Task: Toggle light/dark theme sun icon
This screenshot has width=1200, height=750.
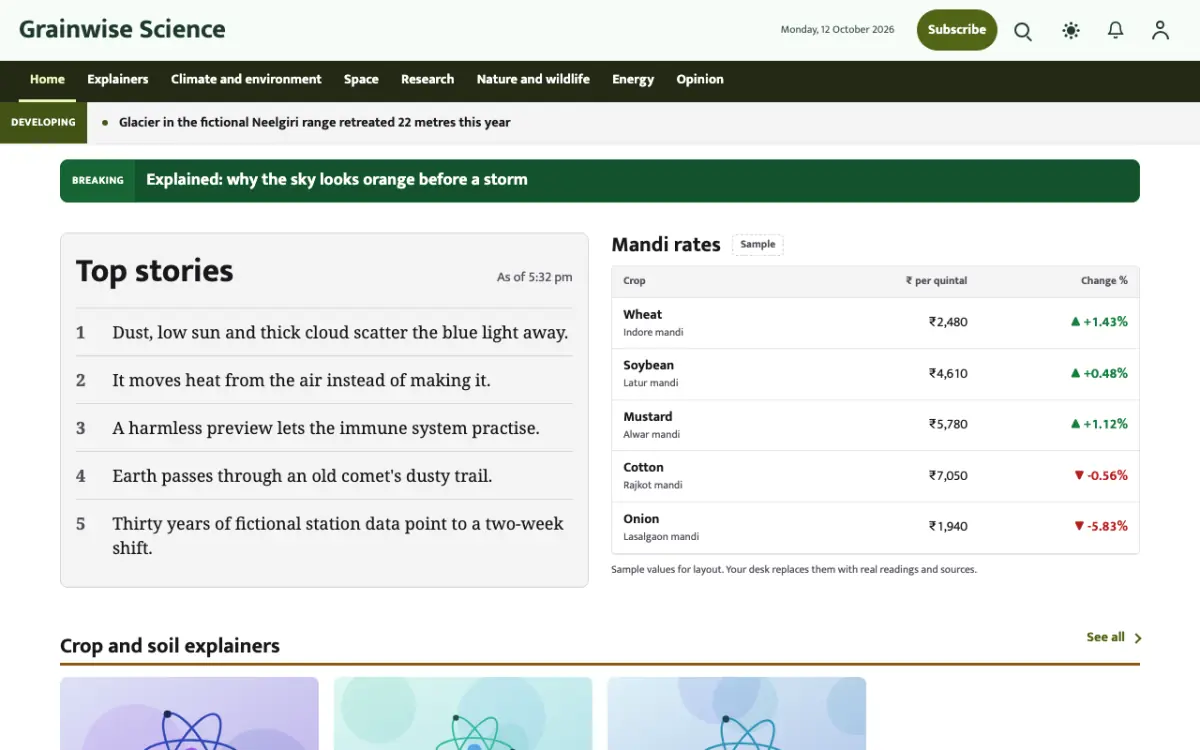Action: click(1071, 31)
